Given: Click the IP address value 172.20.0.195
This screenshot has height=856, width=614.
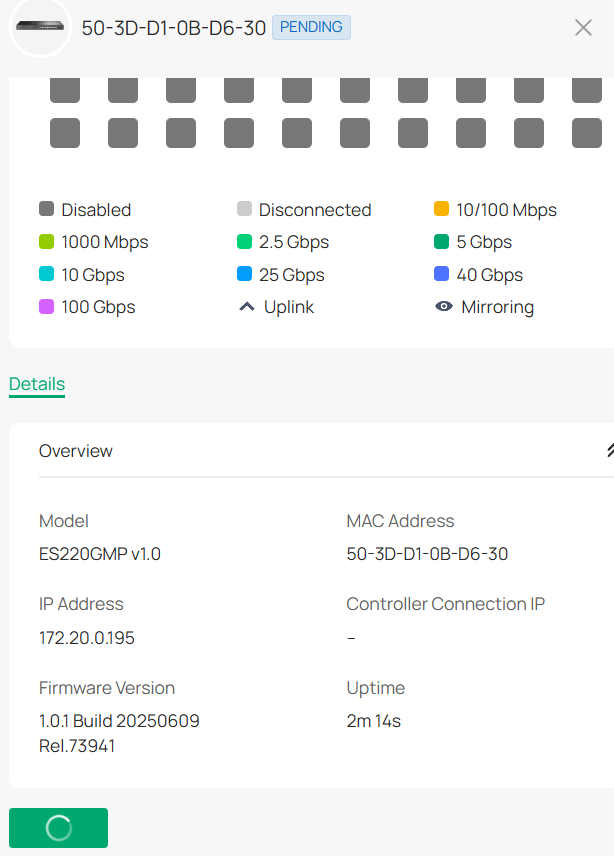Looking at the screenshot, I should [87, 637].
